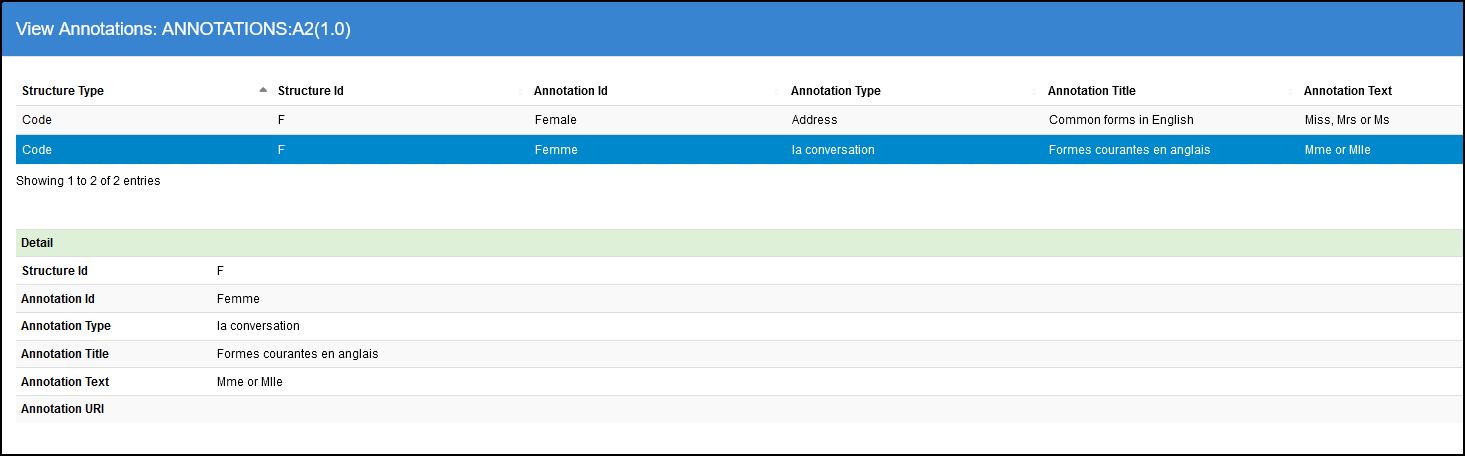Click the Structure Type column header label

[63, 91]
